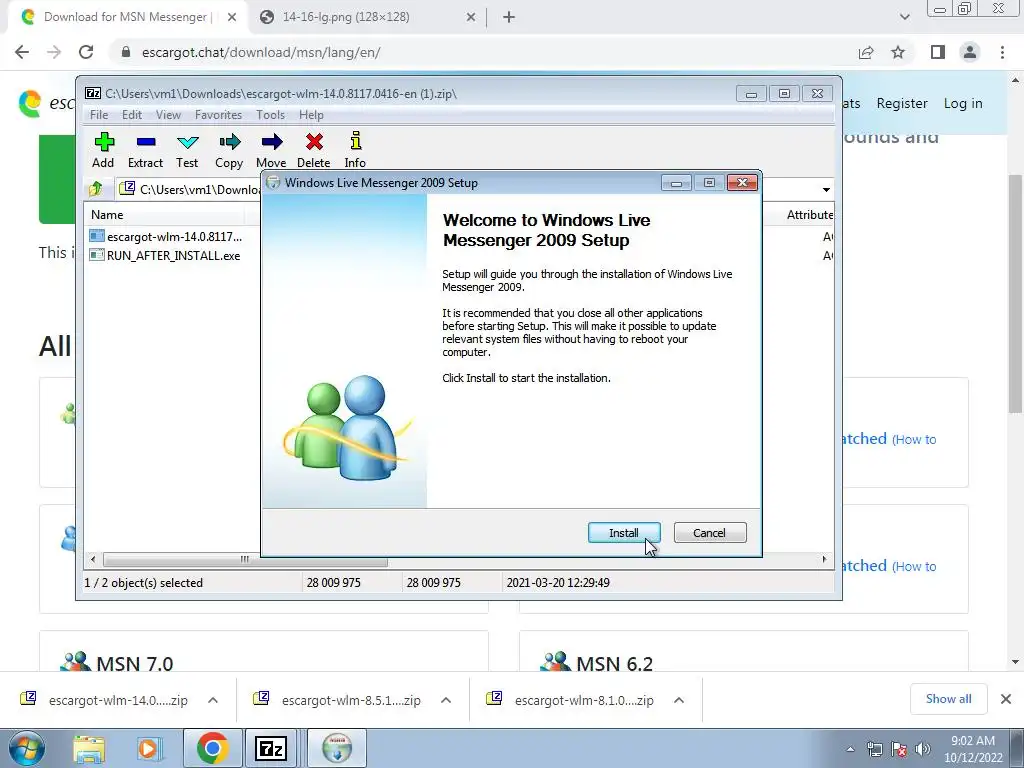This screenshot has height=768, width=1024.
Task: Open the Tools menu in 7-Zip
Action: [270, 115]
